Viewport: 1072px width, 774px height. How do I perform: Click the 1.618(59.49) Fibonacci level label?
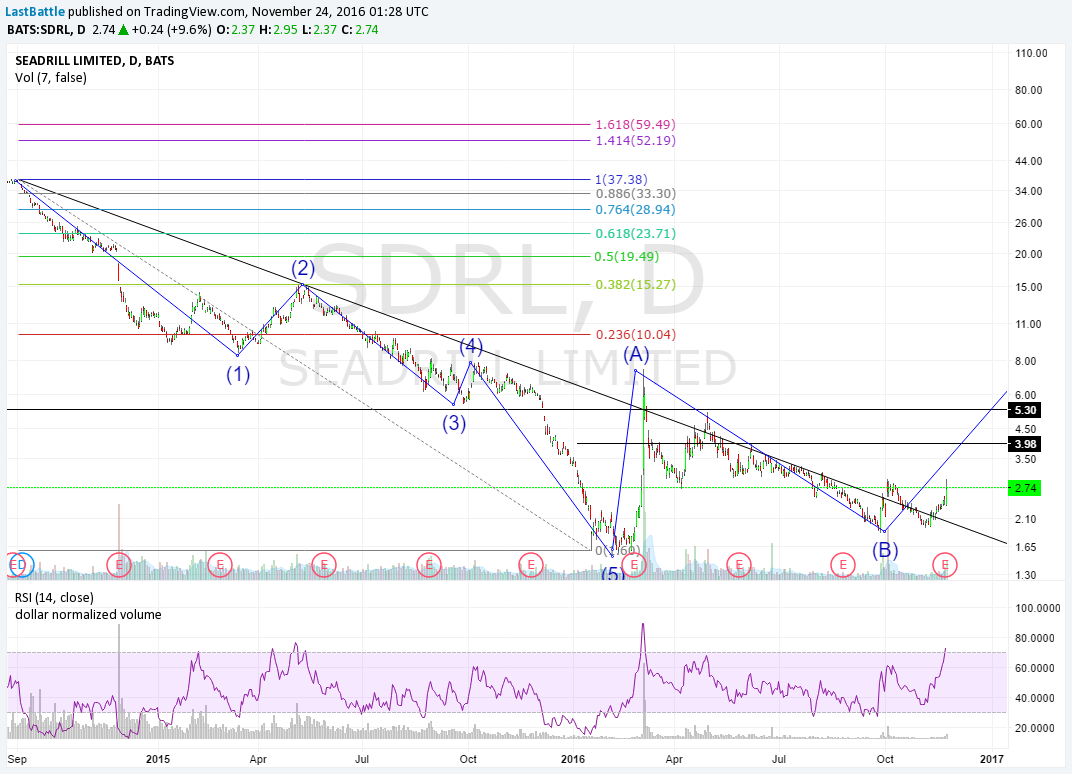click(x=635, y=124)
